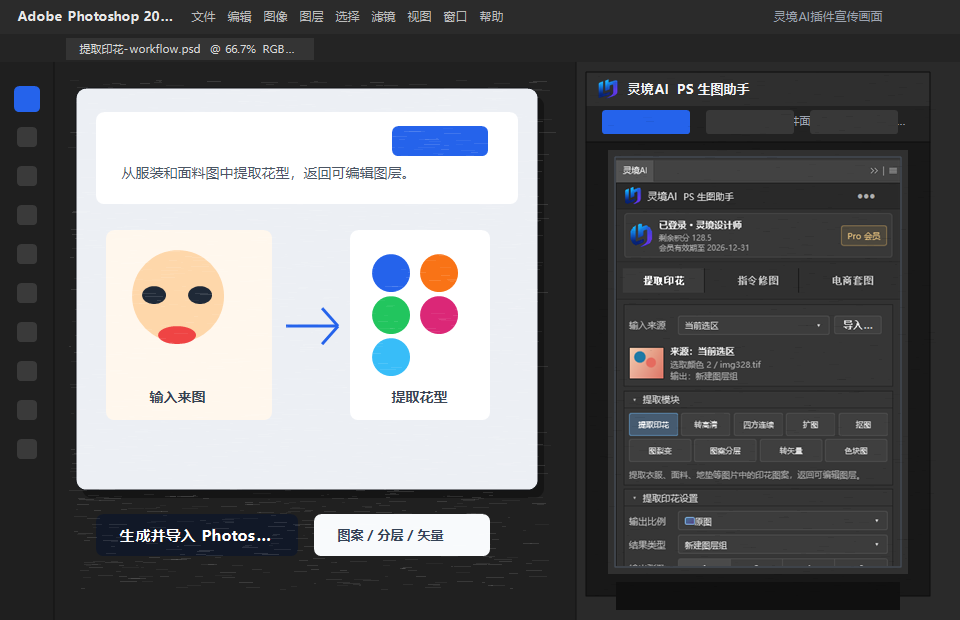The image size is (960, 620).
Task: Select the blue highlighted tool in left toolbar
Action: pos(27,99)
